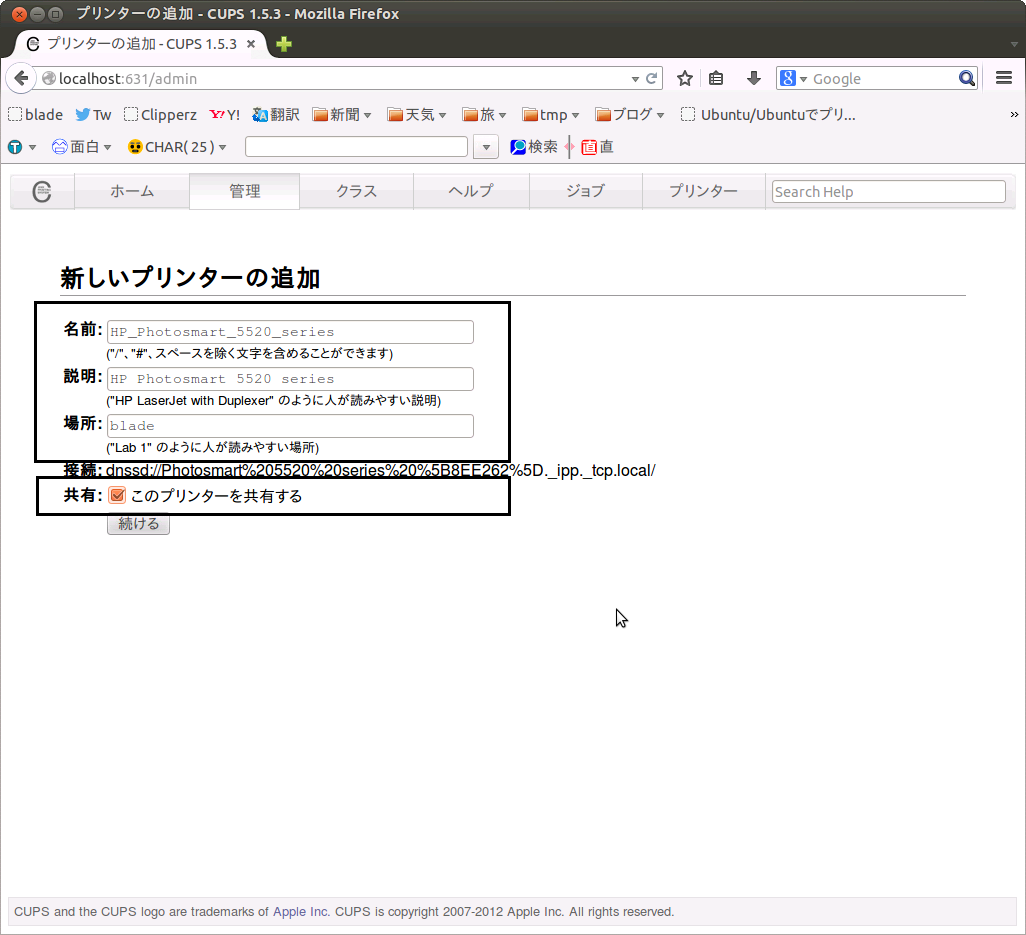Focus the Search Help field
This screenshot has width=1026, height=935.
(x=889, y=192)
